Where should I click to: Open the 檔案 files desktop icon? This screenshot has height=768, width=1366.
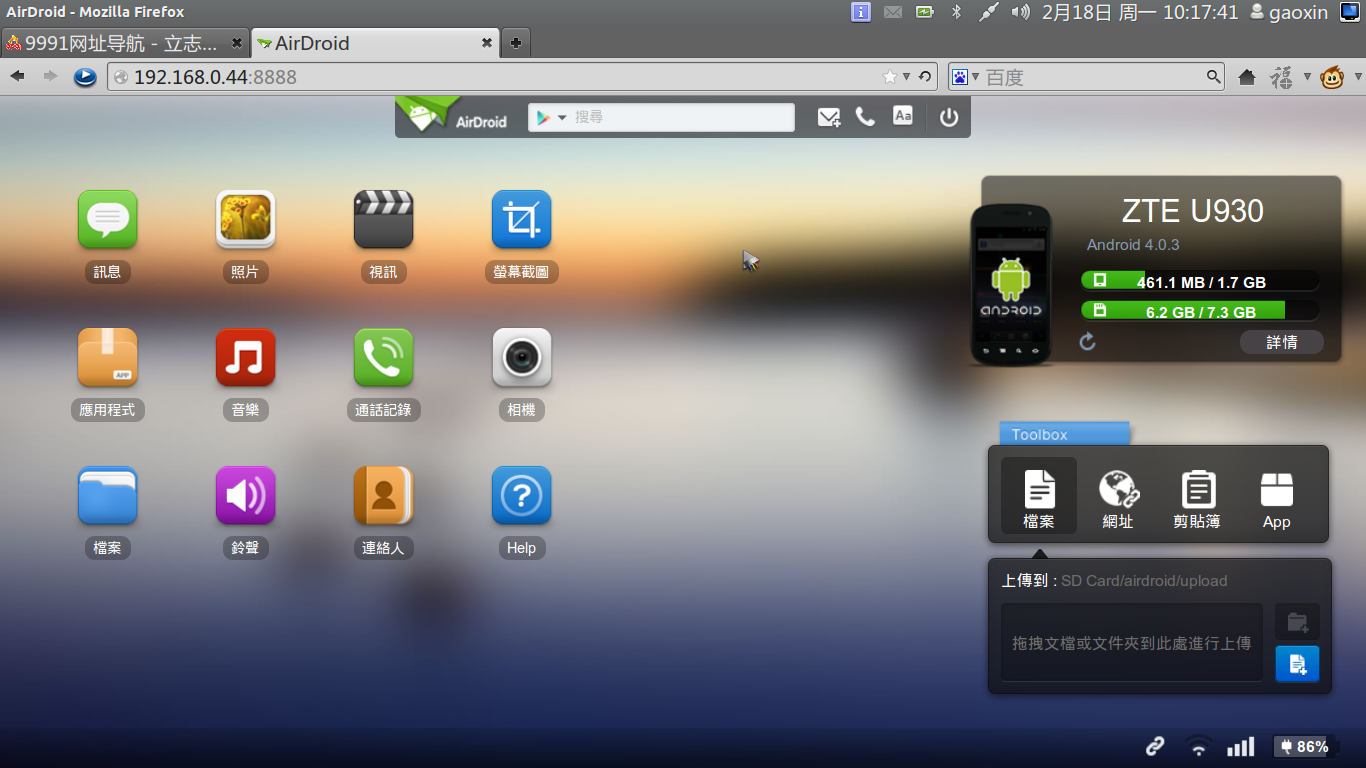point(108,495)
